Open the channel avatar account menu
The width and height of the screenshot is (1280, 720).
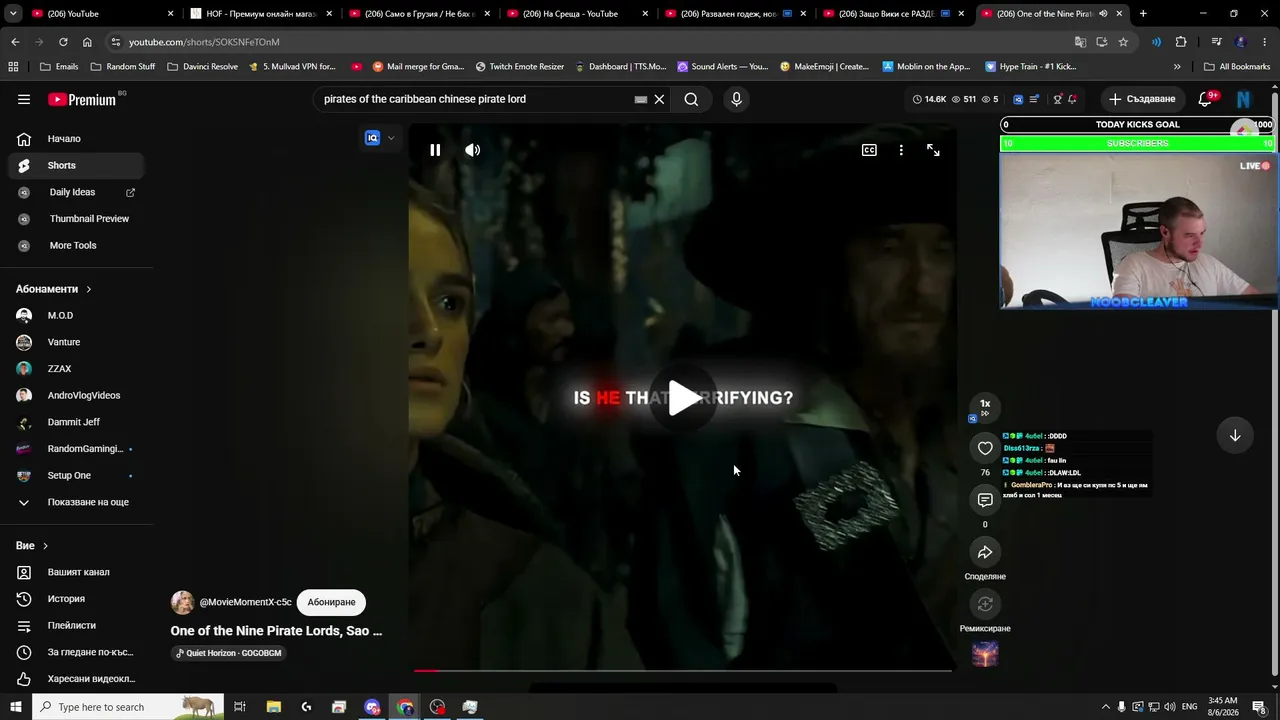point(1244,99)
